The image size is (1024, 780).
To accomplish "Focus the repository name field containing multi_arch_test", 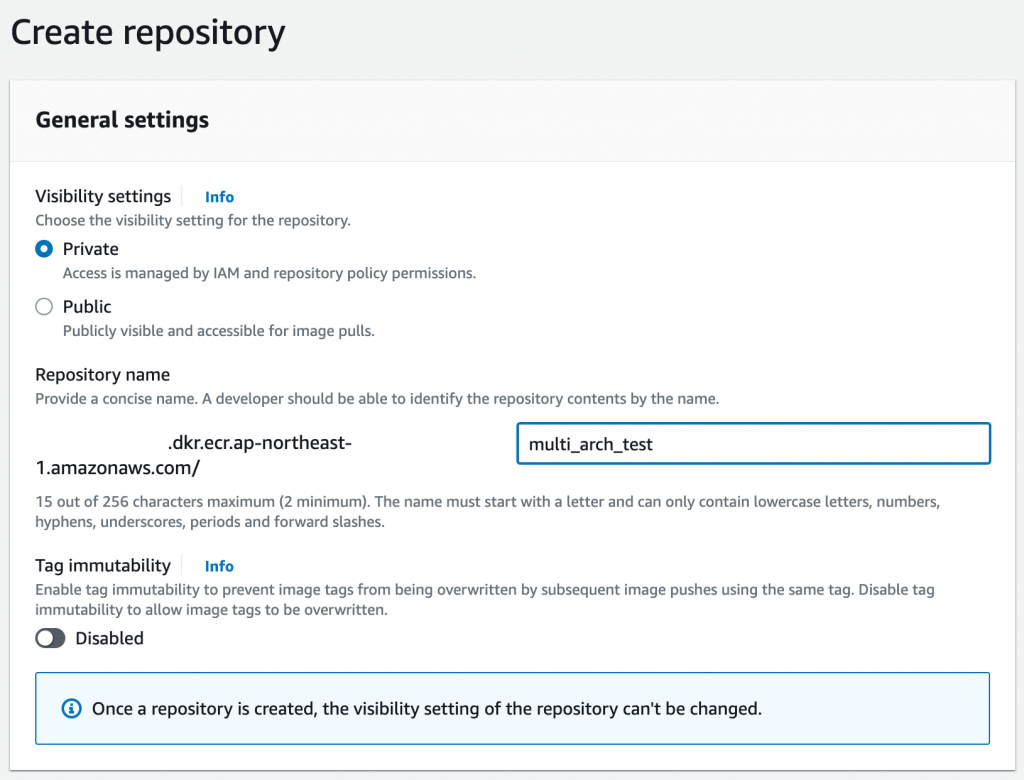I will pyautogui.click(x=753, y=444).
